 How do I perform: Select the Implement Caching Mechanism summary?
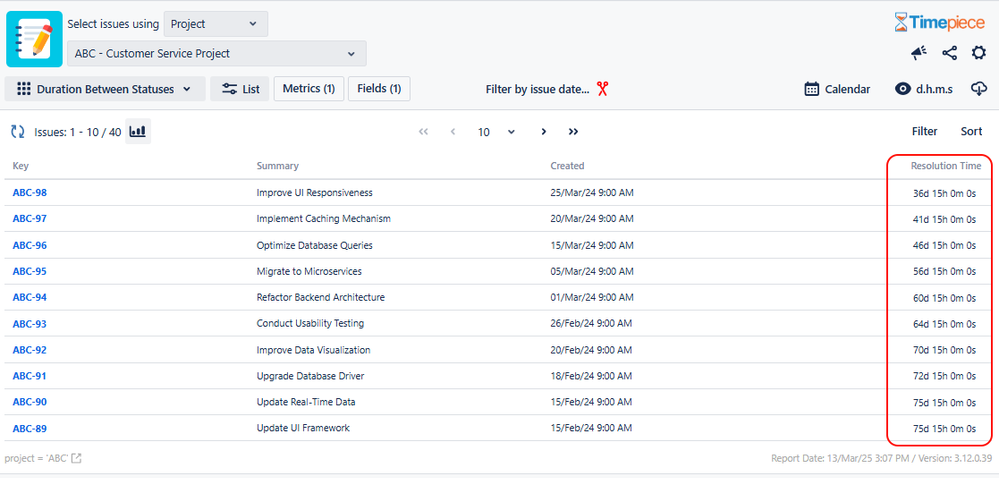click(324, 219)
